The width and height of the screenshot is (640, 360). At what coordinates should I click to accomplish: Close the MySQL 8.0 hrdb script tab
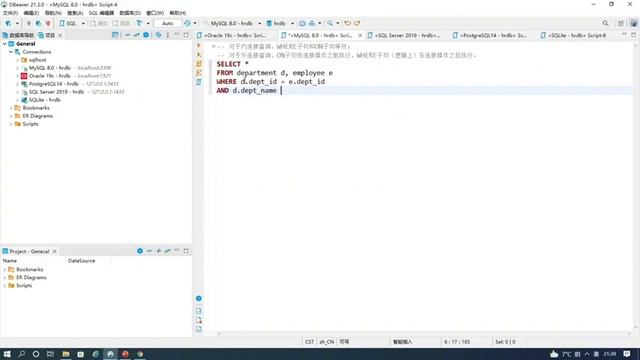[x=360, y=36]
